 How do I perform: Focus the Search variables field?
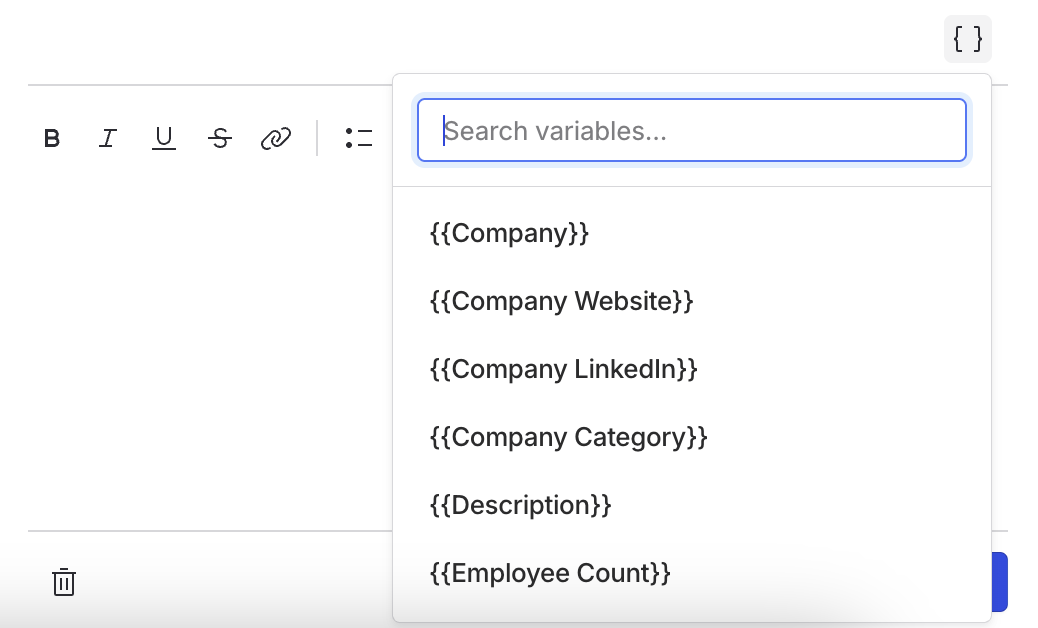[692, 130]
